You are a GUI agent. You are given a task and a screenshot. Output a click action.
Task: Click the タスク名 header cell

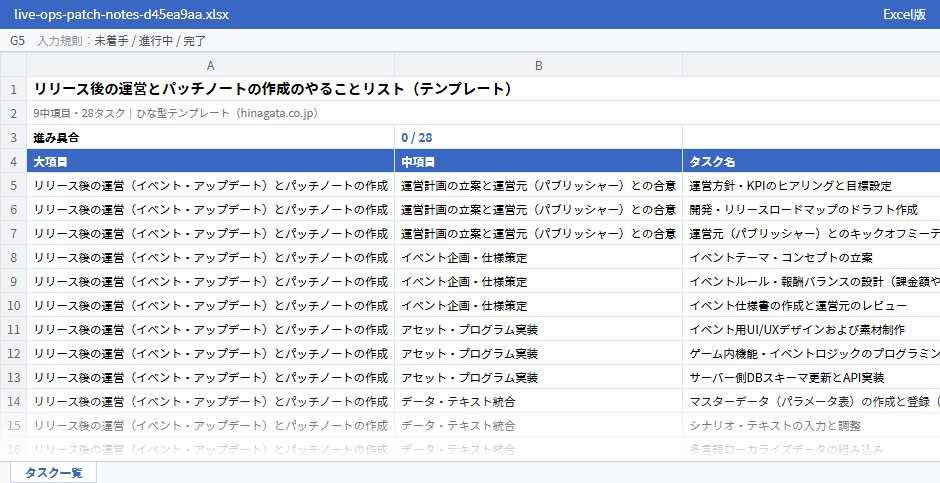pyautogui.click(x=811, y=161)
